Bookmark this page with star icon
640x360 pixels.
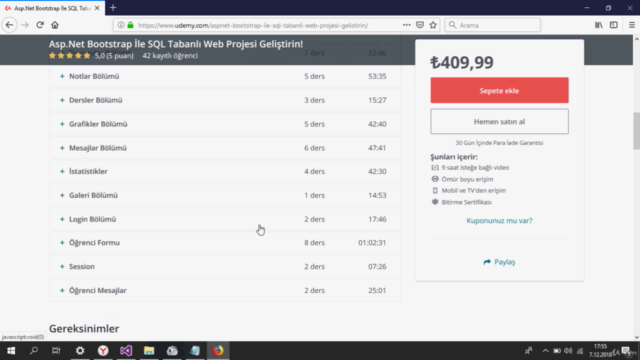(433, 25)
